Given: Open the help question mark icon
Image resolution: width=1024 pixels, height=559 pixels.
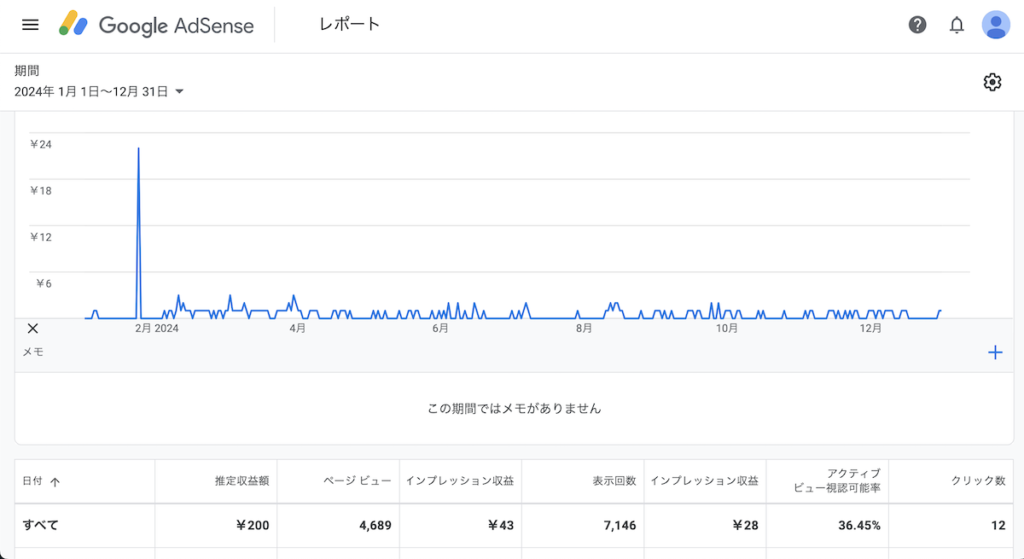Looking at the screenshot, I should (917, 25).
